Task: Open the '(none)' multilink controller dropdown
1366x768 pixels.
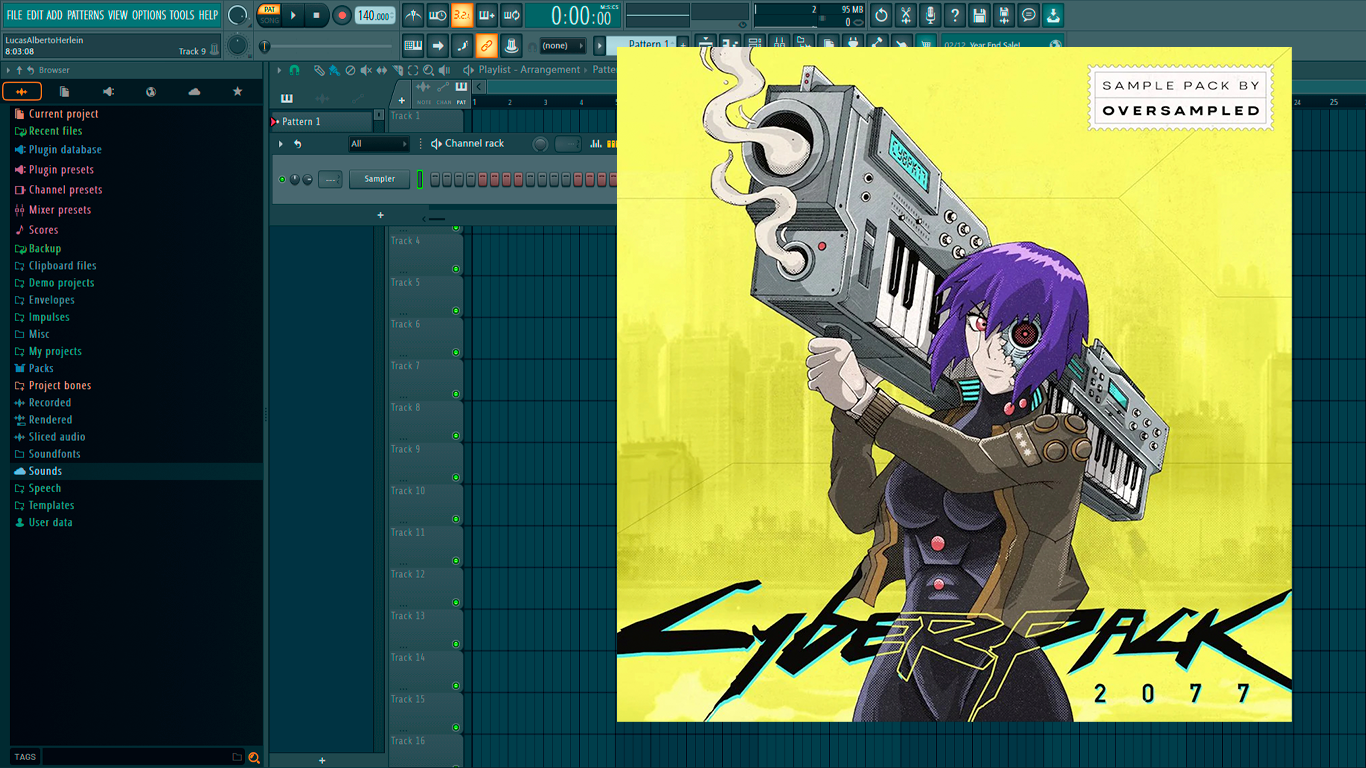Action: point(563,45)
